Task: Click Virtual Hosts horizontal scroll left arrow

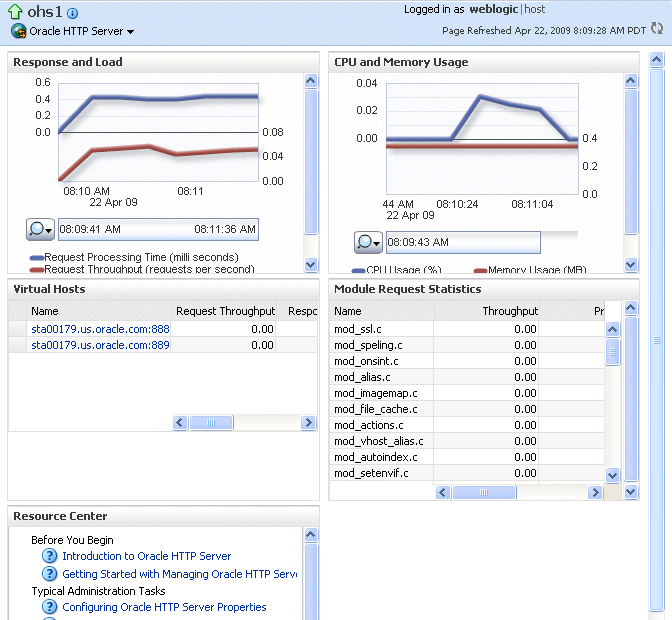Action: (x=180, y=423)
